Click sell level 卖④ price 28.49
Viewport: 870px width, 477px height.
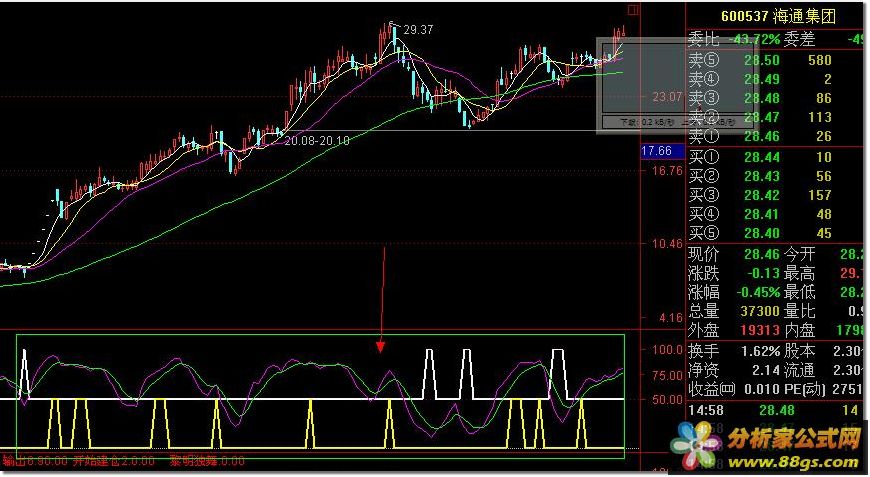tap(762, 79)
